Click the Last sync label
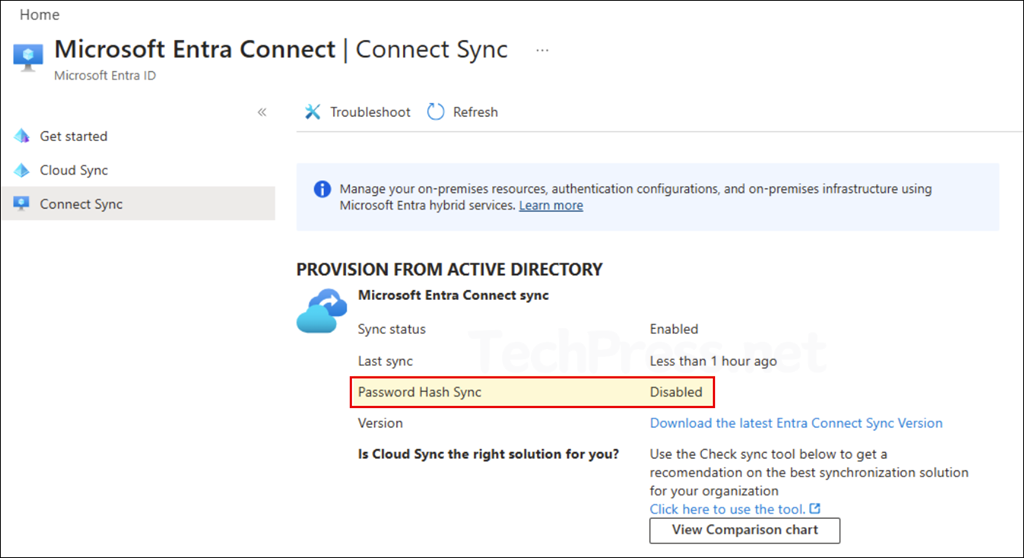This screenshot has height=558, width=1024. coord(385,361)
